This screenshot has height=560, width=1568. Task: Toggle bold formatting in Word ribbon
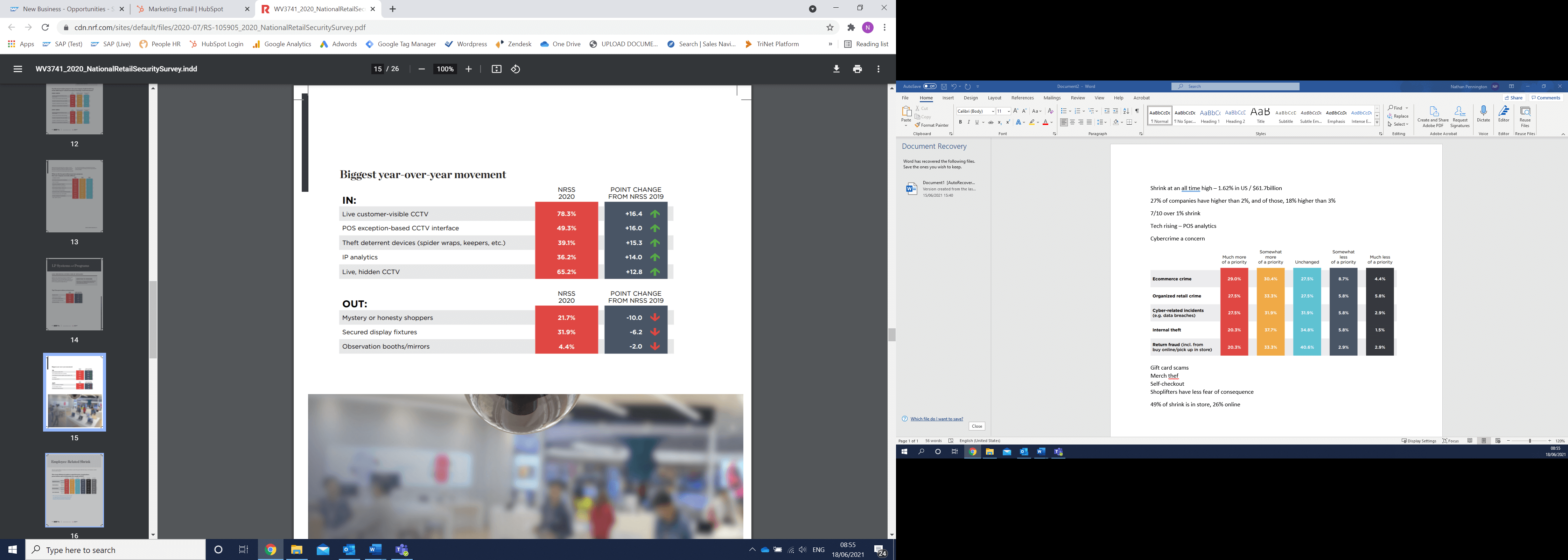tap(960, 122)
